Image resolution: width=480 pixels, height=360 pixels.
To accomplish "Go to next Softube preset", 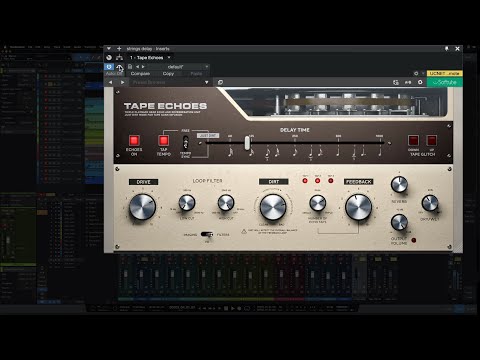I will 123,82.
